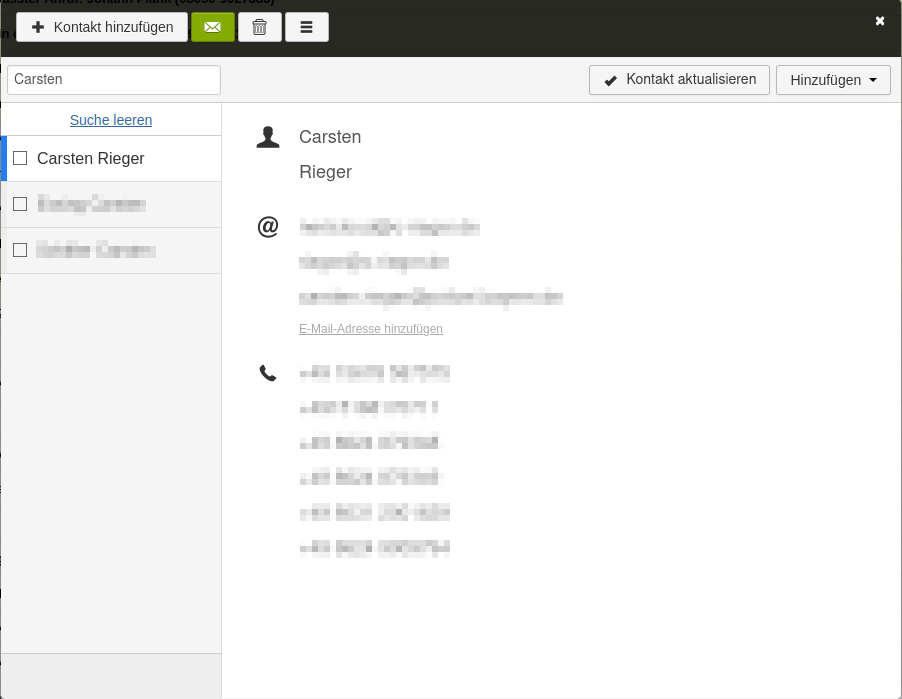Tick the checkbox of the third contact
Image resolution: width=902 pixels, height=699 pixels.
(20, 250)
